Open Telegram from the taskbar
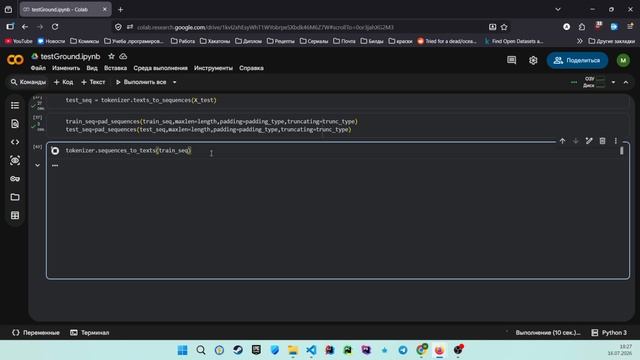Screen dimensions: 640x360 [403, 350]
